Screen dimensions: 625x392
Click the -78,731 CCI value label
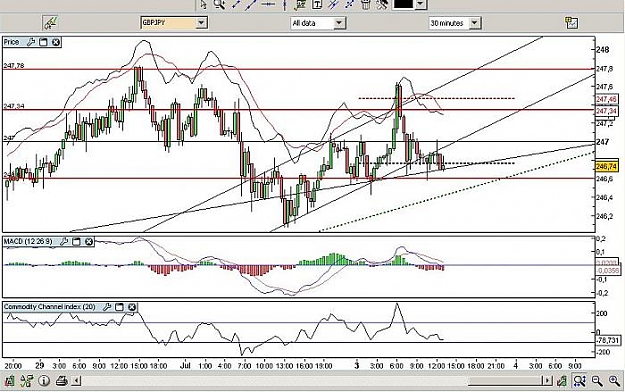click(x=607, y=340)
